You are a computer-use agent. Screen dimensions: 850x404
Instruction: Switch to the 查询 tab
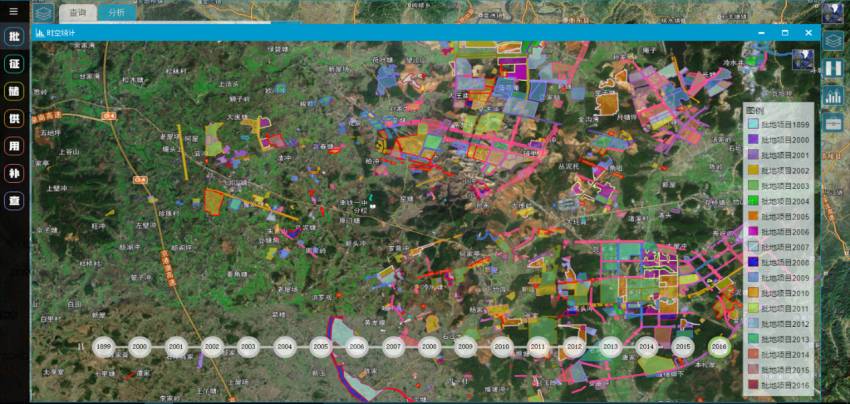point(77,12)
